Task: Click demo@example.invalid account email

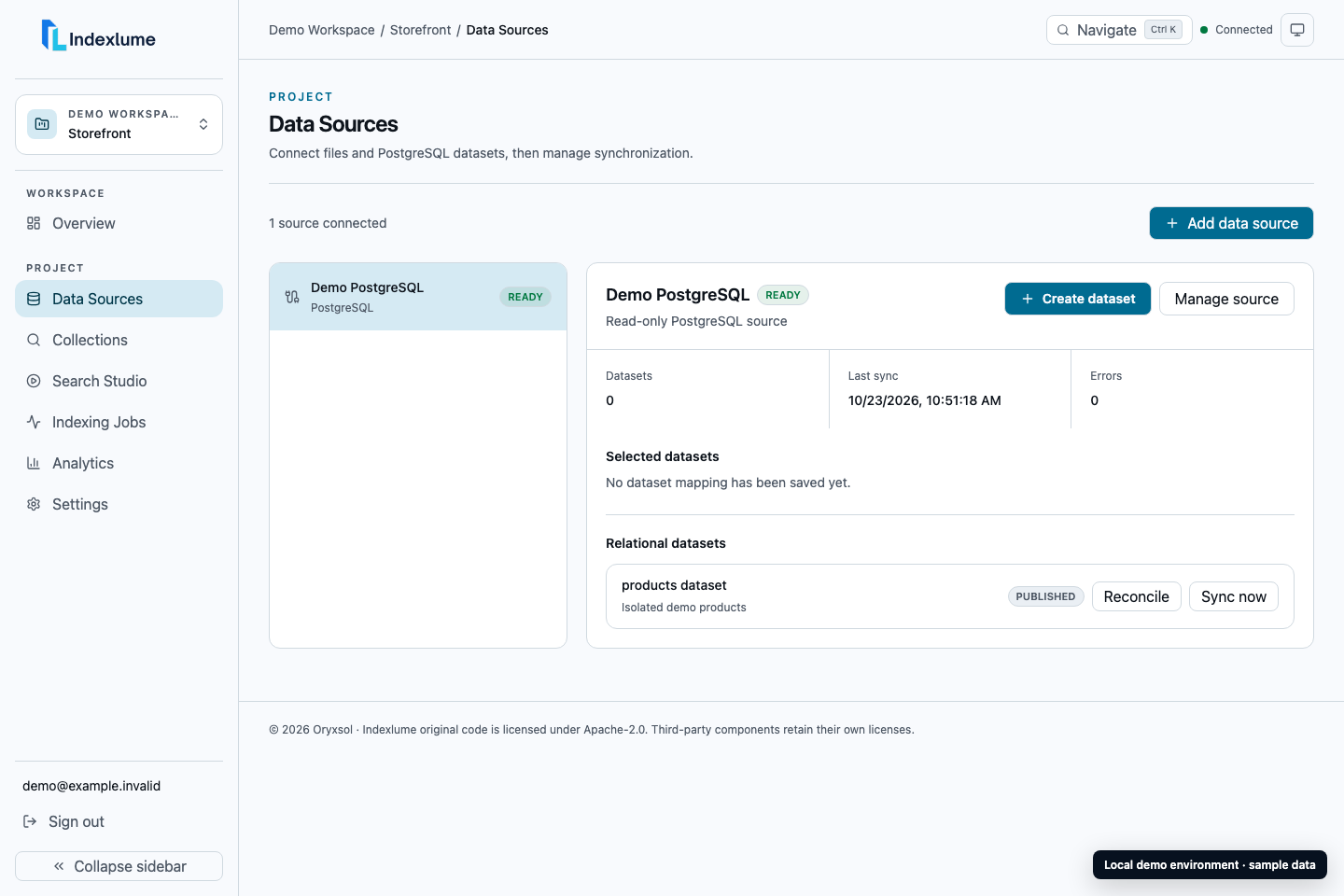Action: tap(91, 786)
